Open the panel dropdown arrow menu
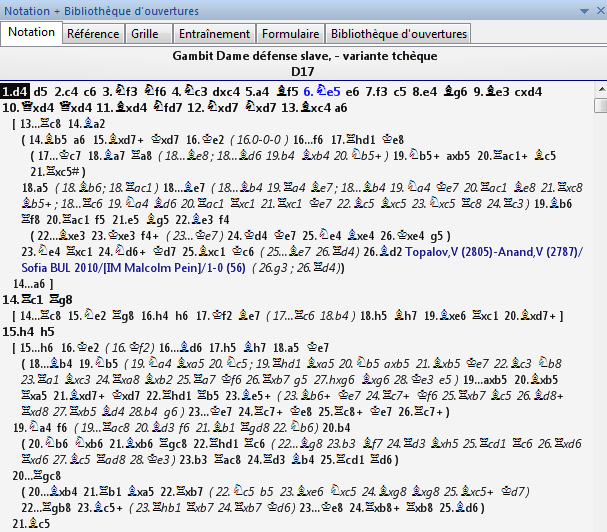The image size is (607, 532). (x=585, y=11)
